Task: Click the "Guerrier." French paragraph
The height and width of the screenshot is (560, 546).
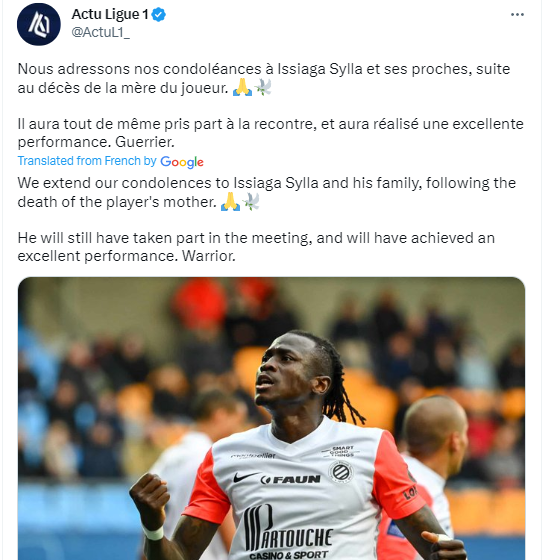Action: point(270,133)
